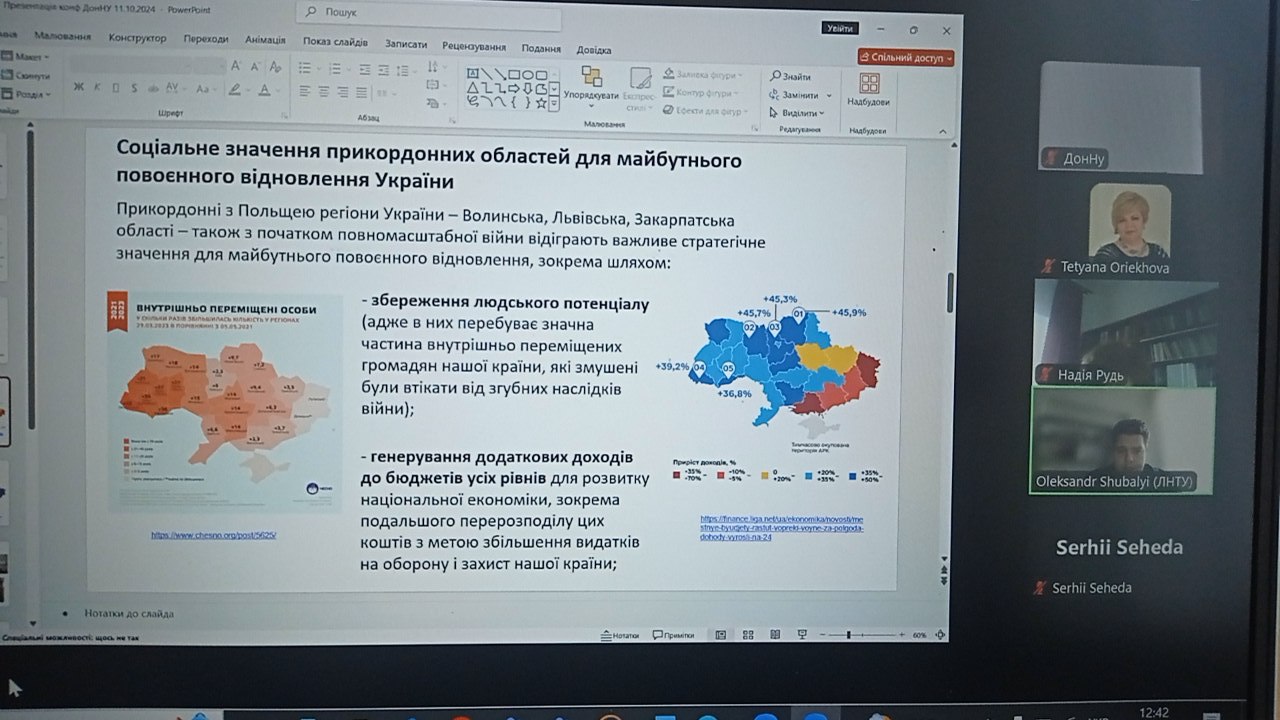1280x720 pixels.
Task: Open Контур фігури shape outline dropdown
Action: 699,92
